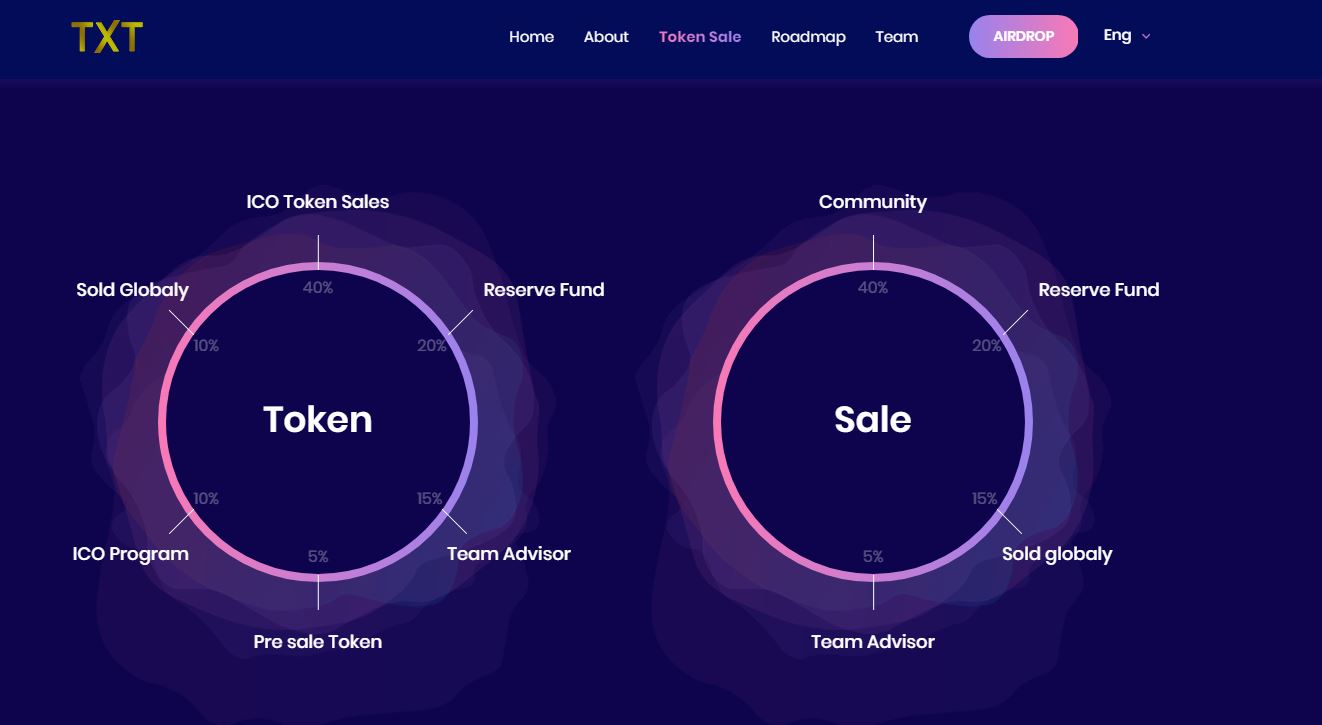Select Sold globaly label on Sale chart
This screenshot has height=725, width=1322.
1057,554
